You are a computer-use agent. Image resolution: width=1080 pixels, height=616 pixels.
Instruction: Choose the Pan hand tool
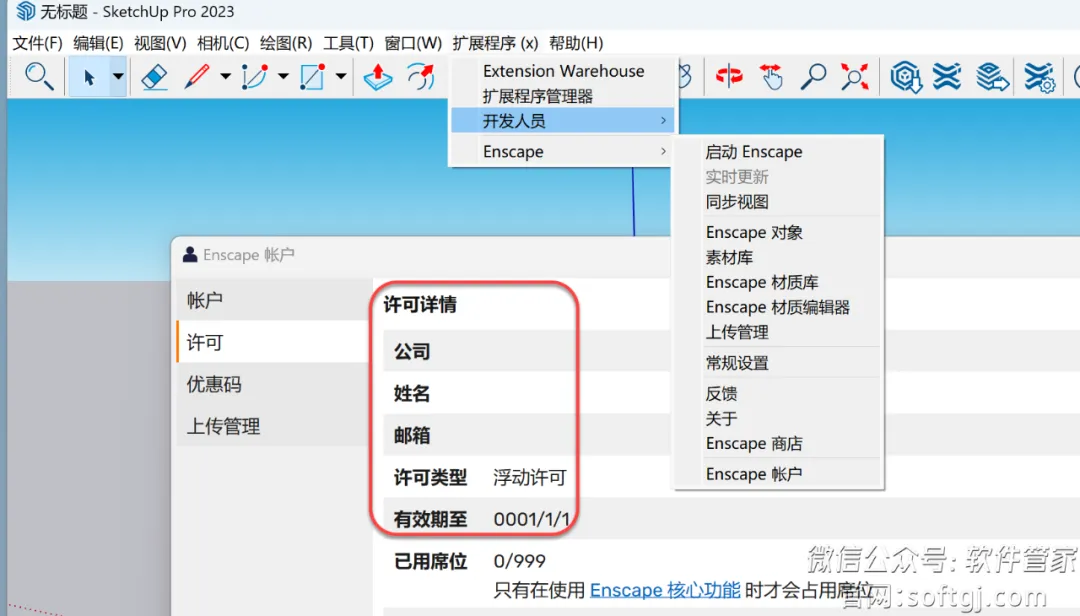pos(771,76)
